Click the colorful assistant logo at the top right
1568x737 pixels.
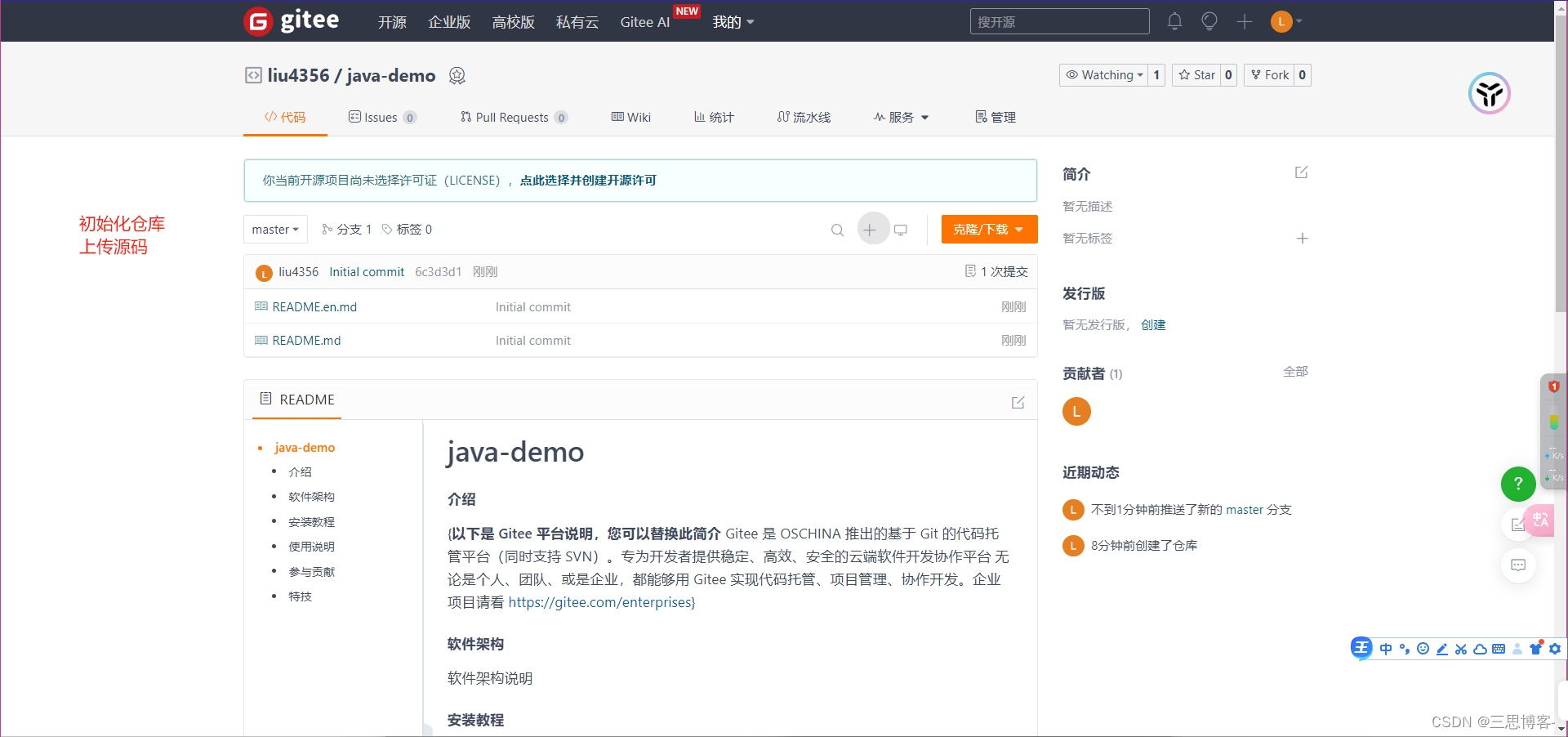(1490, 93)
